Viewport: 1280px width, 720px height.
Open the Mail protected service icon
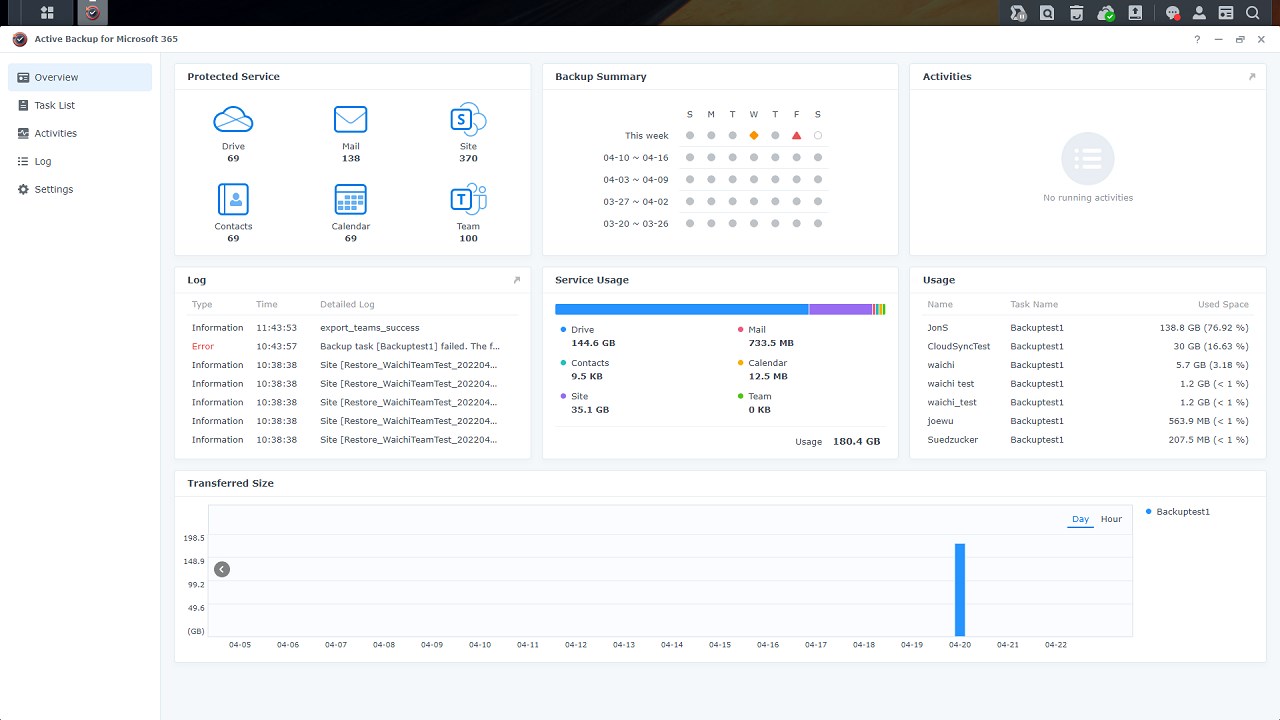350,120
